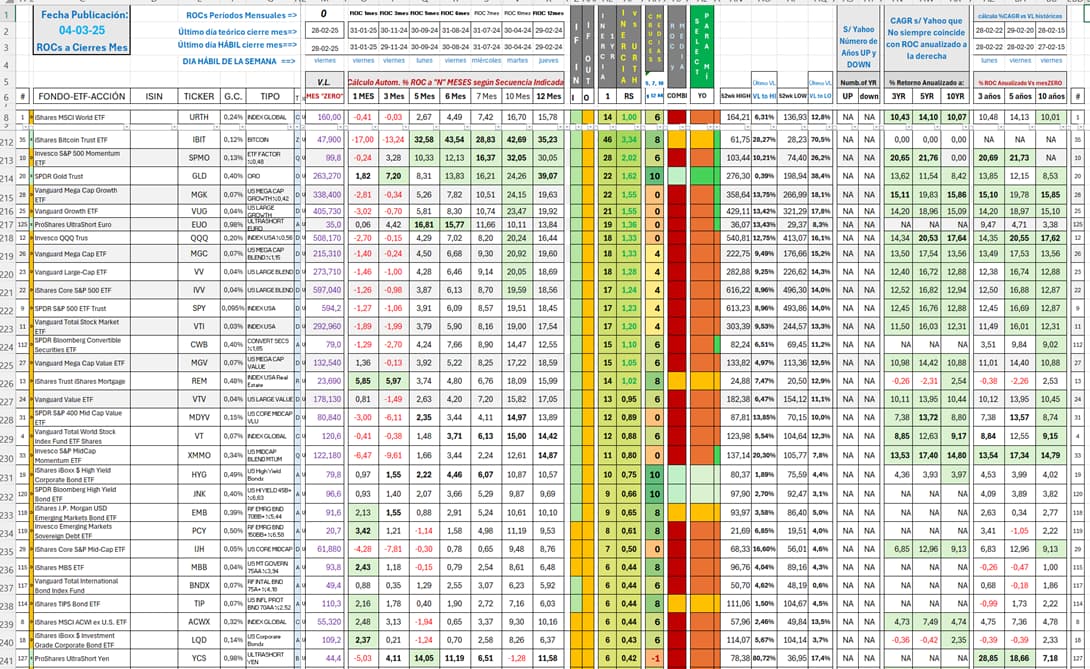The width and height of the screenshot is (1090, 669).
Task: Select the URTH ticker cell
Action: [199, 118]
